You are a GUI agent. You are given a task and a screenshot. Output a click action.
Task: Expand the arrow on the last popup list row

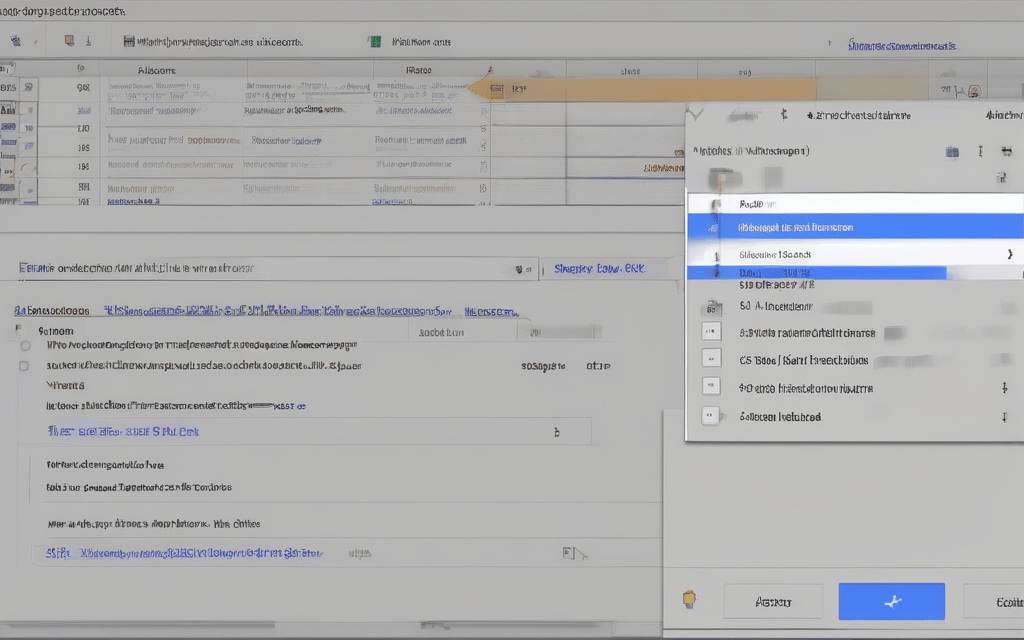[1003, 416]
